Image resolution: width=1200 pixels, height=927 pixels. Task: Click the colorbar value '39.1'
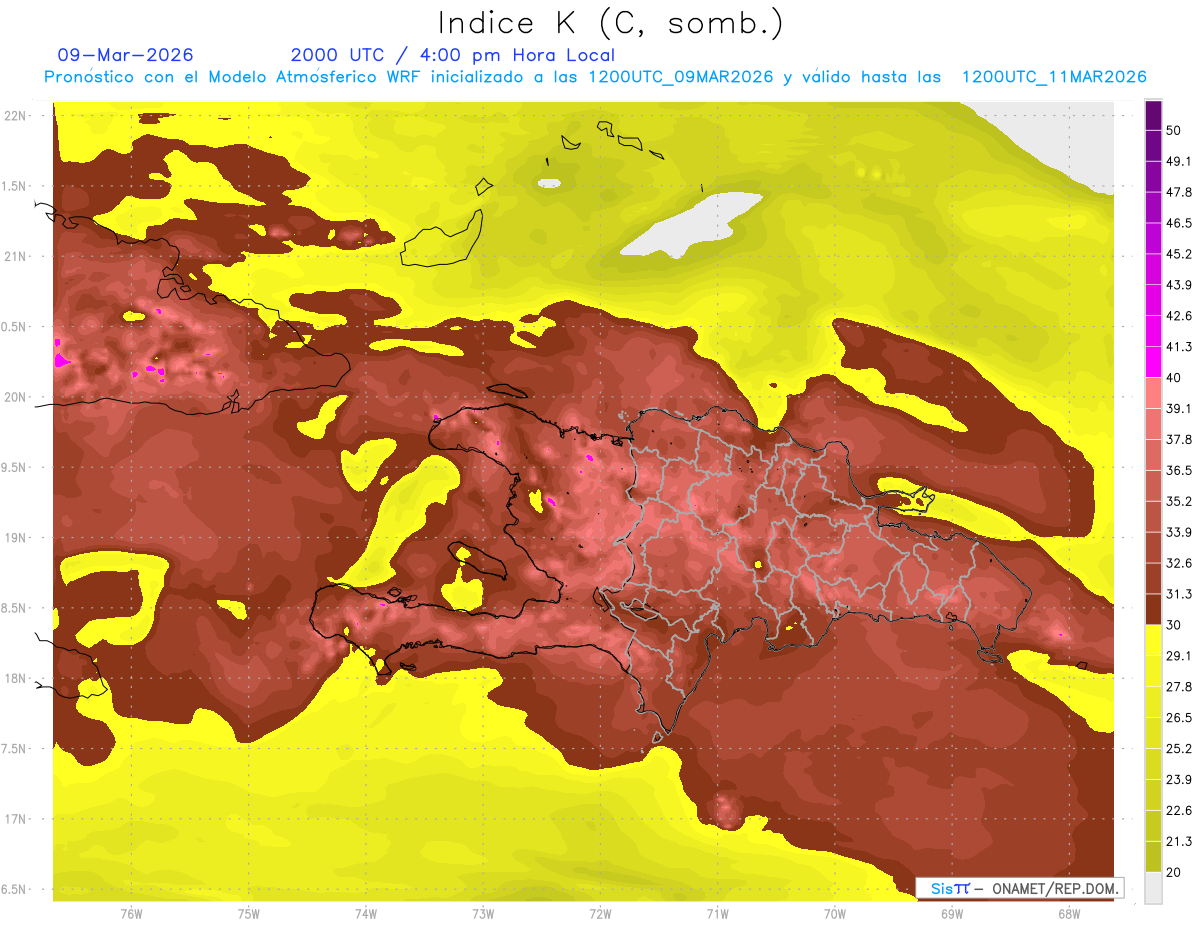tap(1179, 408)
